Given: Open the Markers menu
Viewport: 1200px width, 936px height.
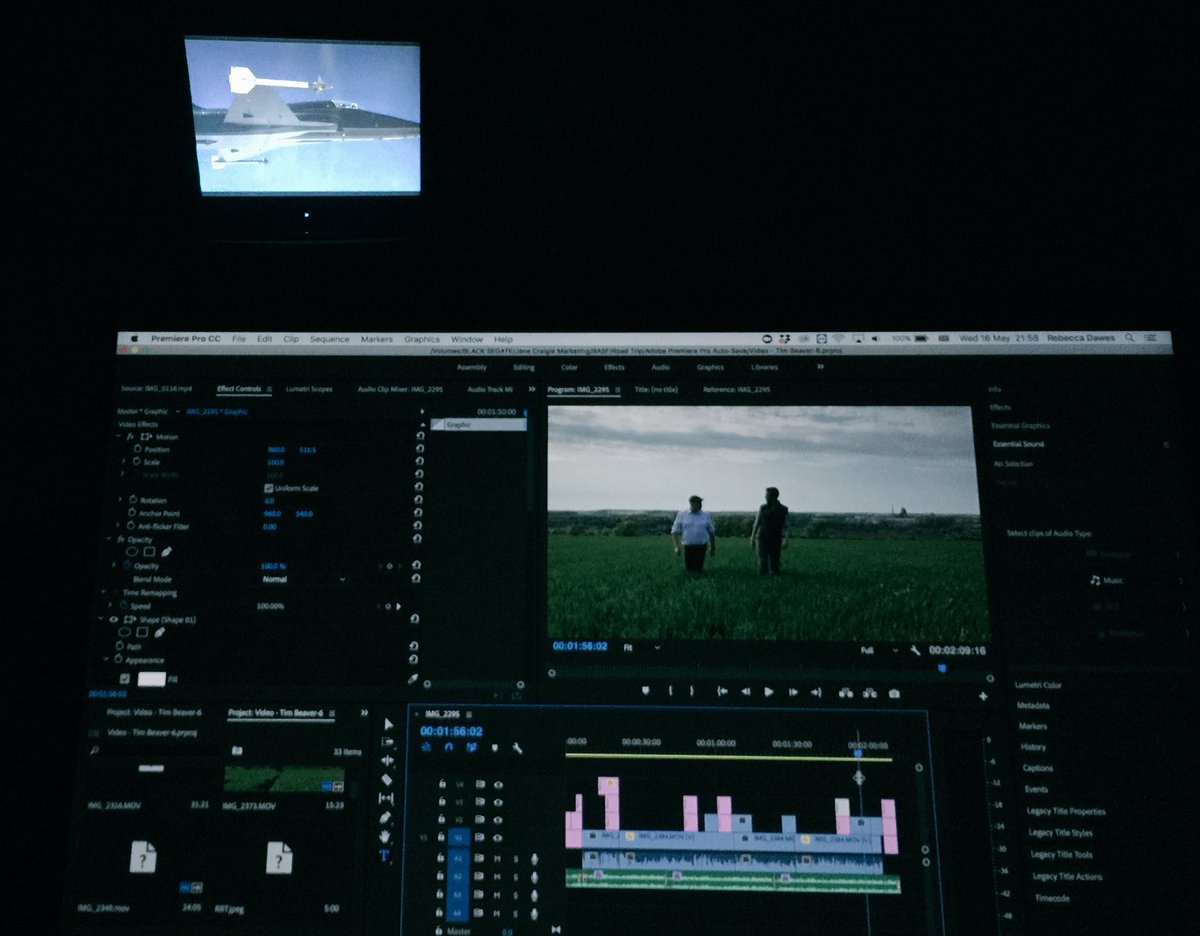Looking at the screenshot, I should point(377,339).
